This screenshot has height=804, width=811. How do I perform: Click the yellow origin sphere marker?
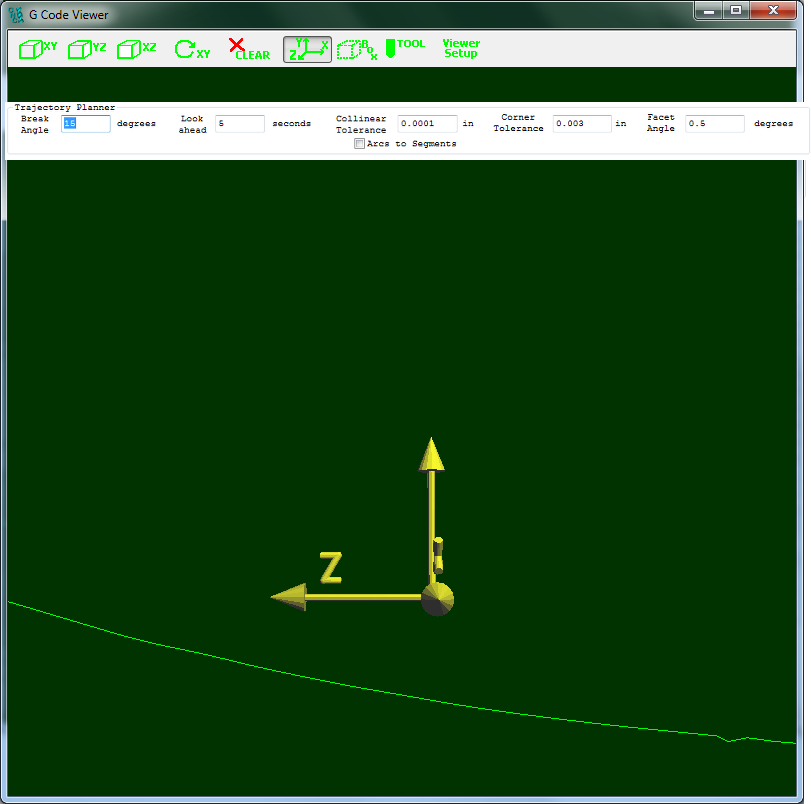(437, 600)
